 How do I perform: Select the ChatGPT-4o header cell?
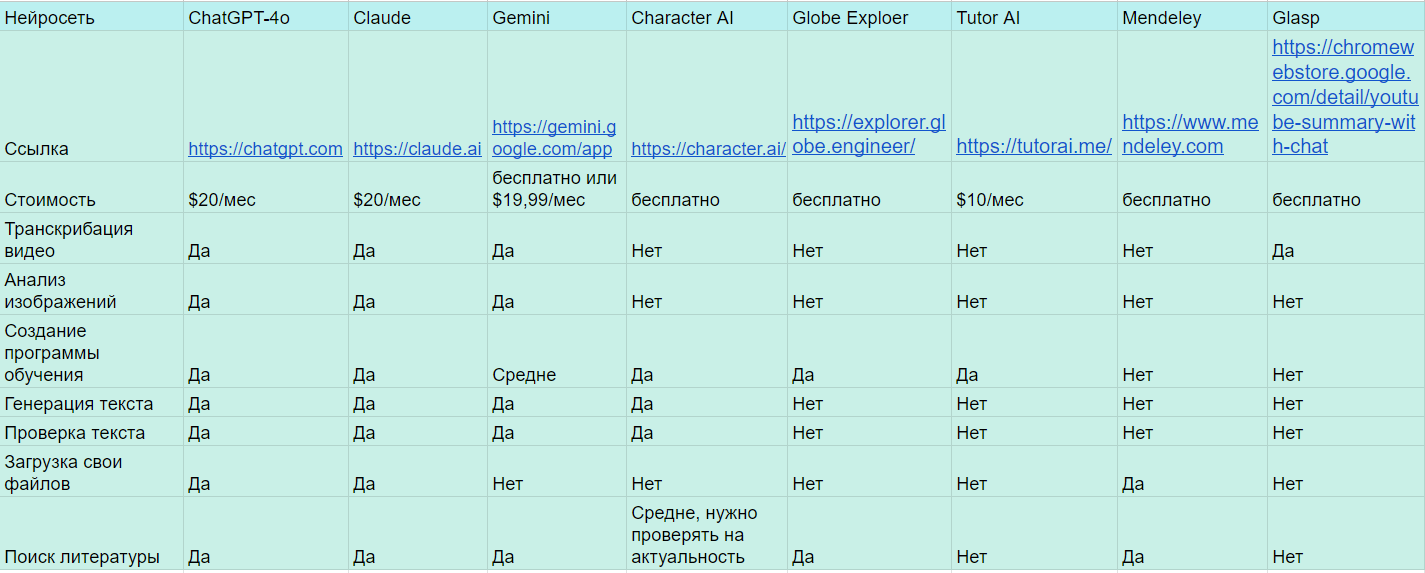[266, 17]
